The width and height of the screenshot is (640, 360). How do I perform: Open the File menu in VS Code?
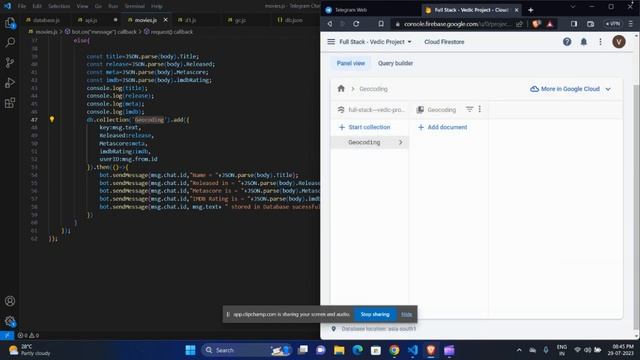click(22, 6)
